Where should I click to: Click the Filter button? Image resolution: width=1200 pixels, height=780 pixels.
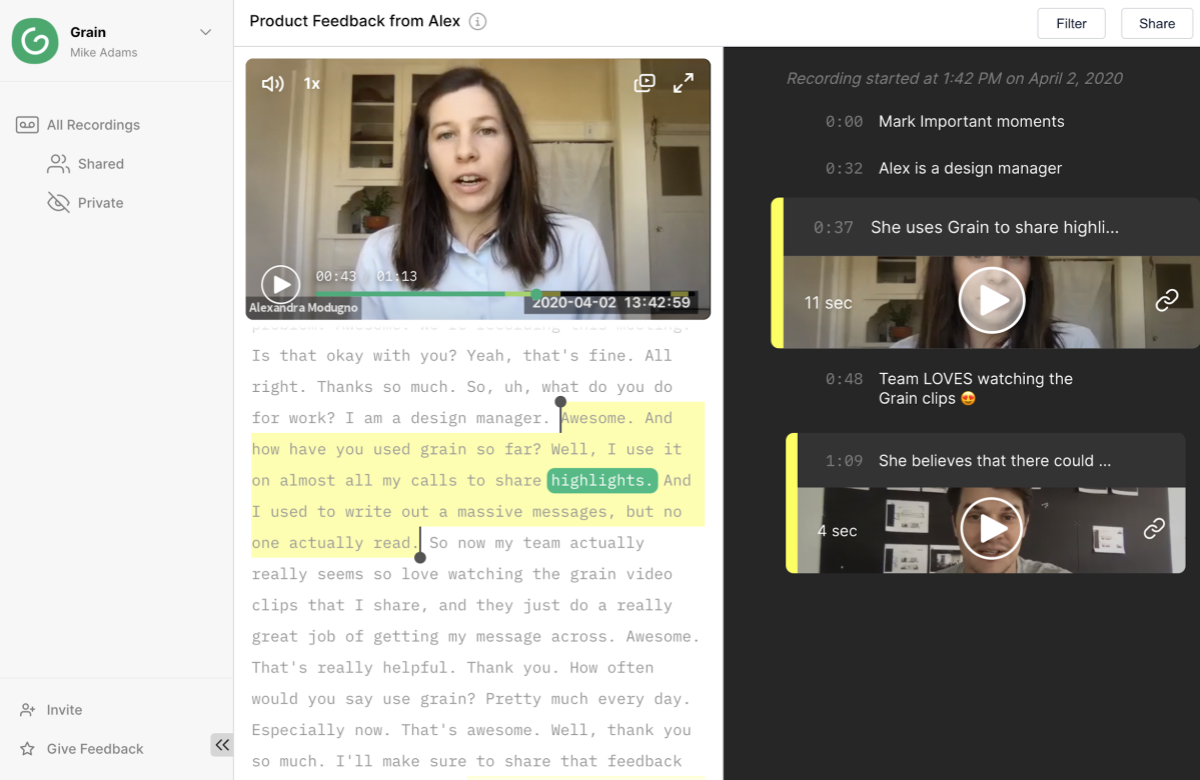click(x=1071, y=24)
